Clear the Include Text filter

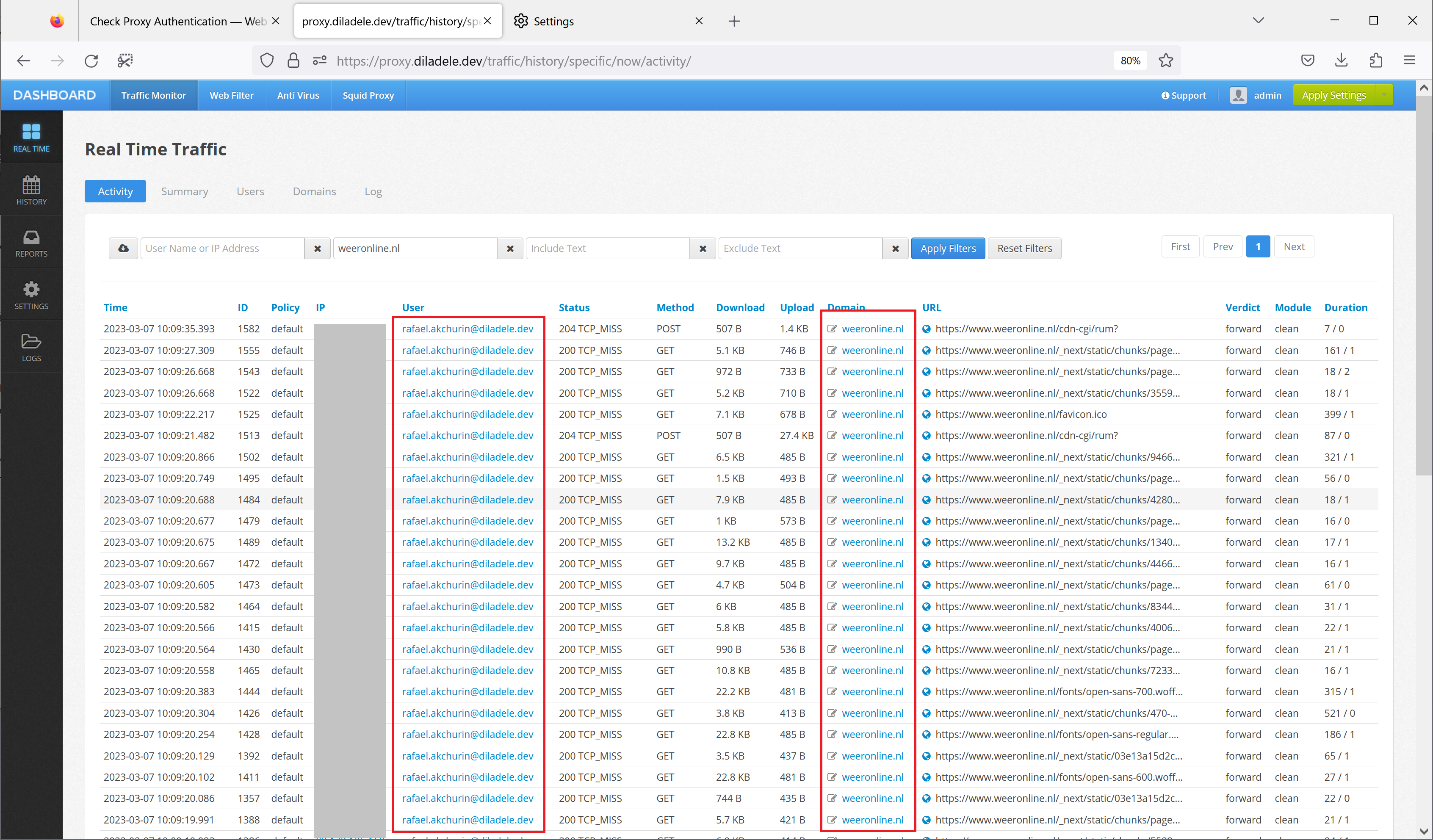(x=703, y=249)
